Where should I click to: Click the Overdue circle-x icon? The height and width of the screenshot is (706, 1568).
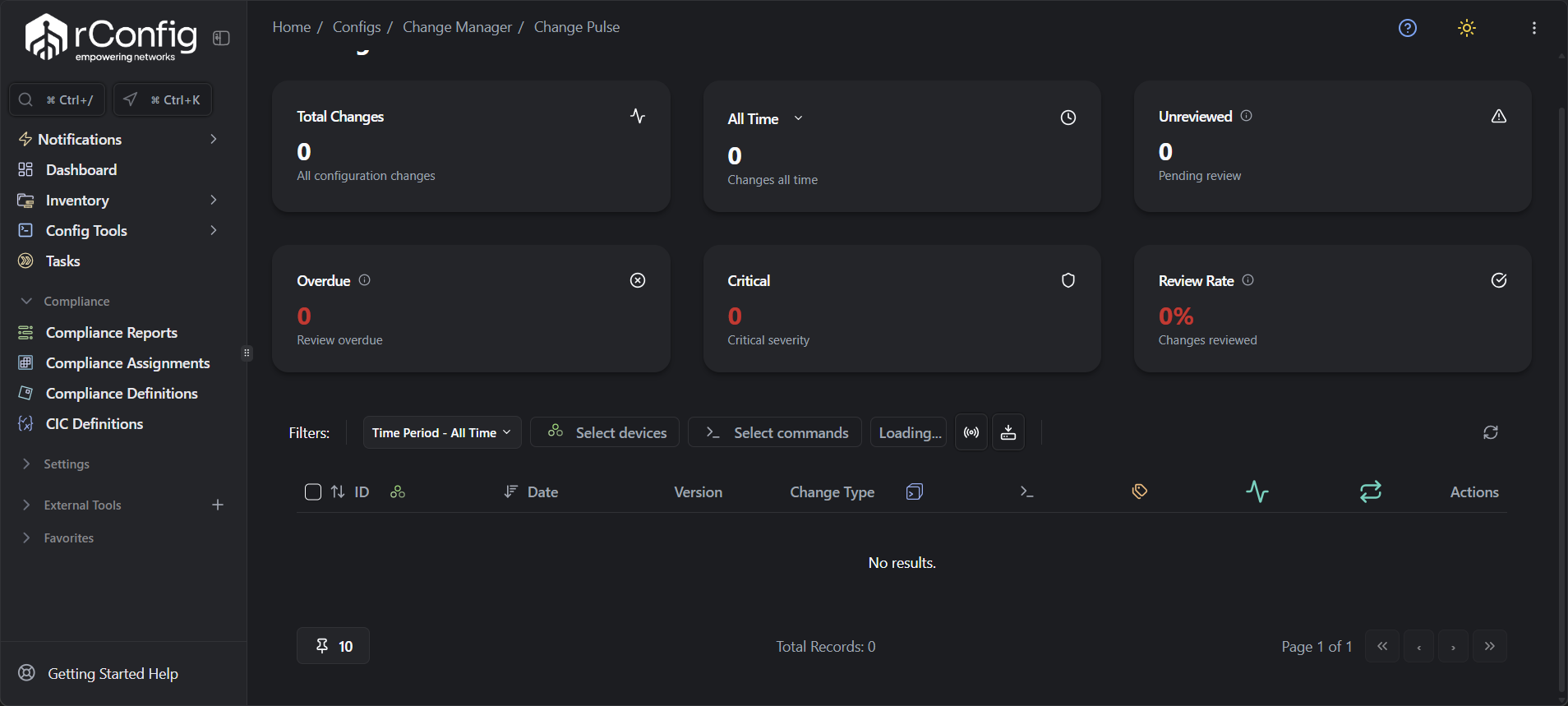click(638, 280)
